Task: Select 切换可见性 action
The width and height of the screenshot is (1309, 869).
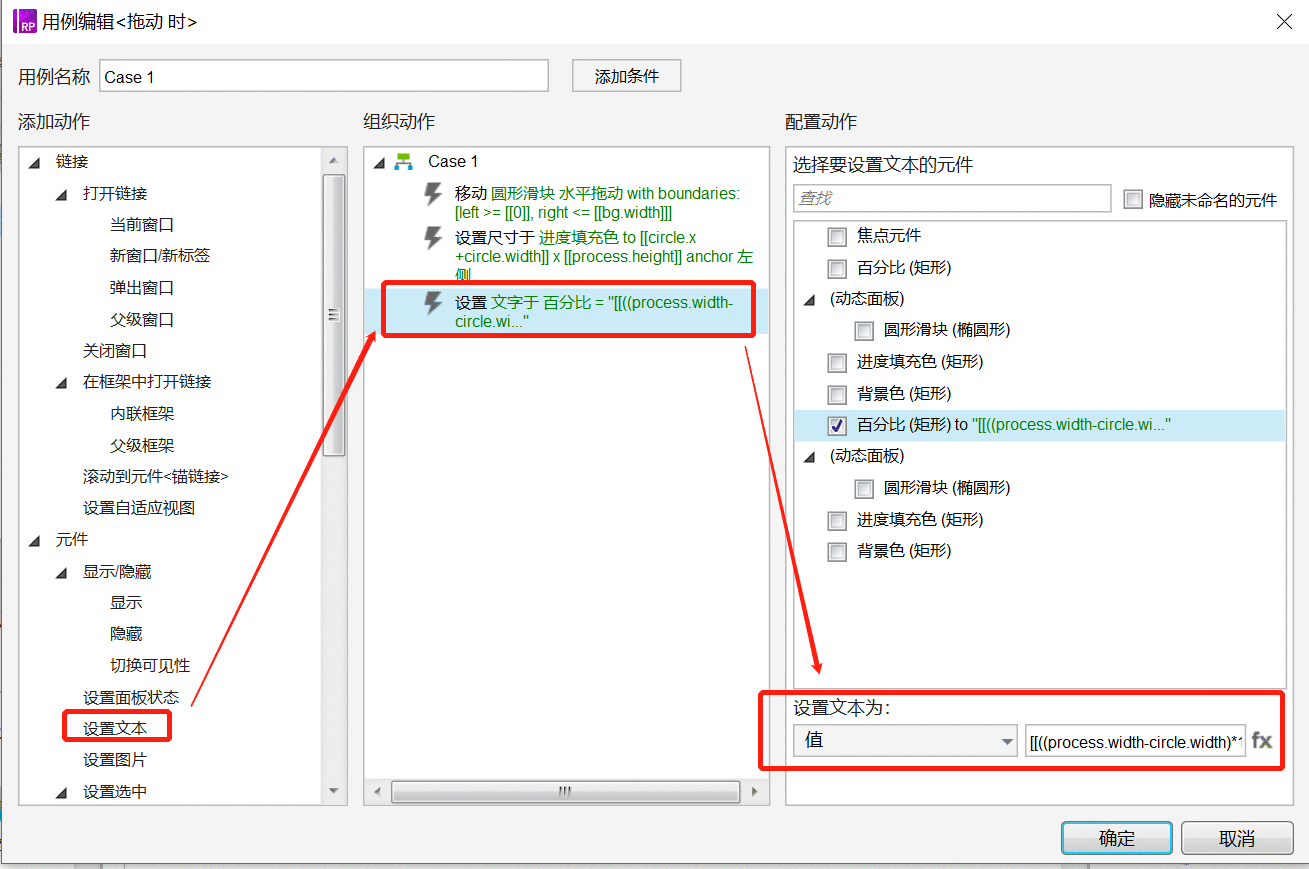Action: click(x=149, y=666)
